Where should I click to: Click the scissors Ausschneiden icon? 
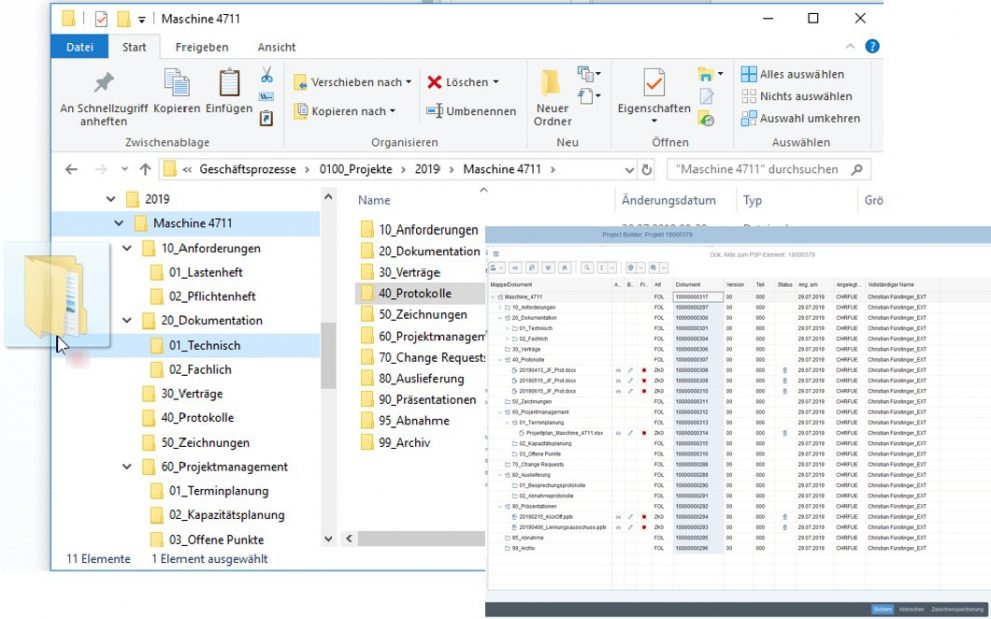267,75
